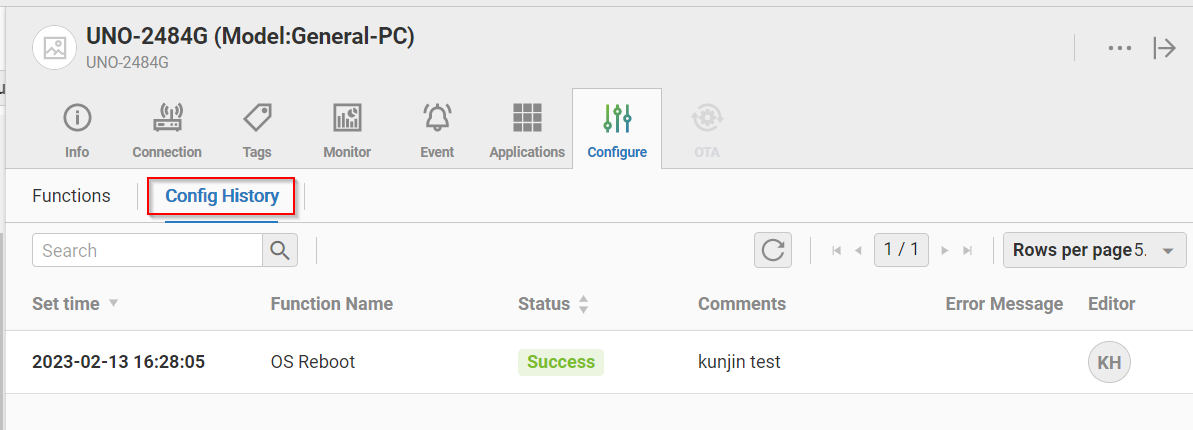
Task: Click the UNO-2484G subtitle text
Action: pos(127,62)
